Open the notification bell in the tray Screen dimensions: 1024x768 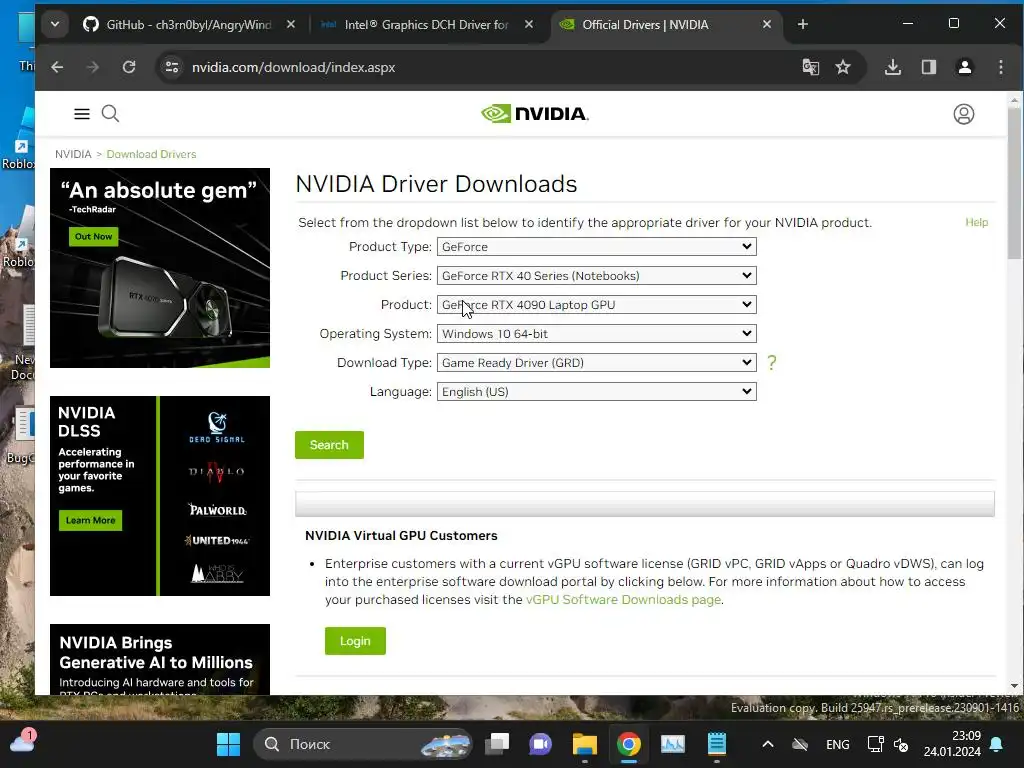coord(997,744)
